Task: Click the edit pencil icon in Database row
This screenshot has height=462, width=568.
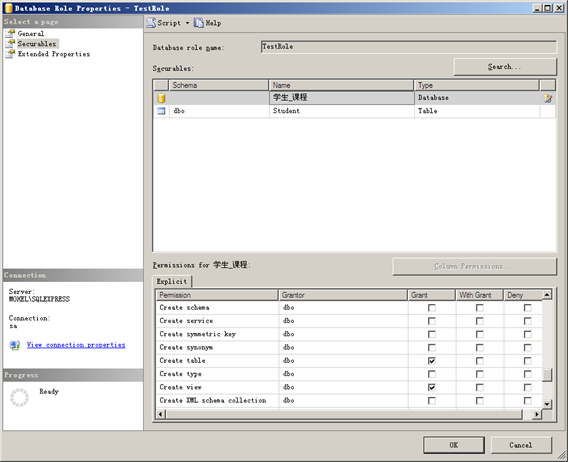Action: tap(548, 98)
